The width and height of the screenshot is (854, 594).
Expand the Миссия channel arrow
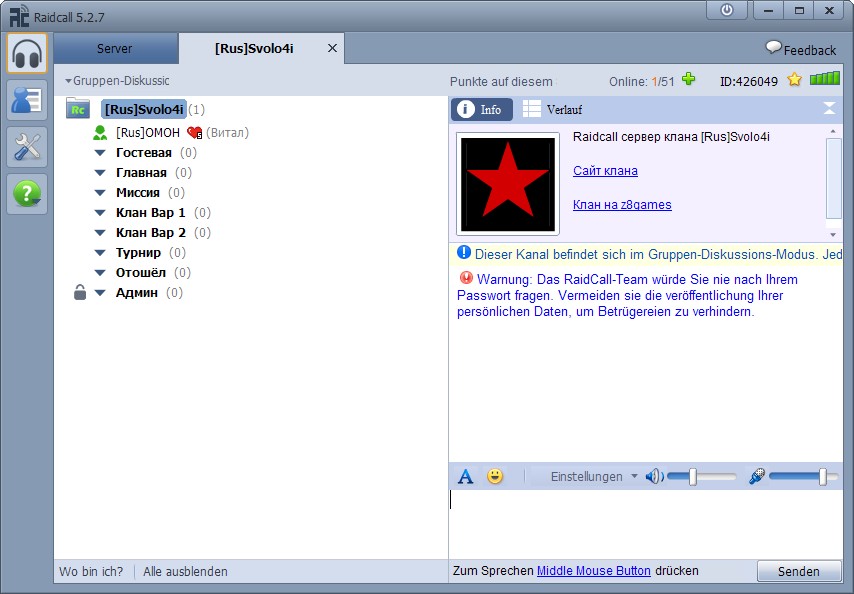[100, 193]
